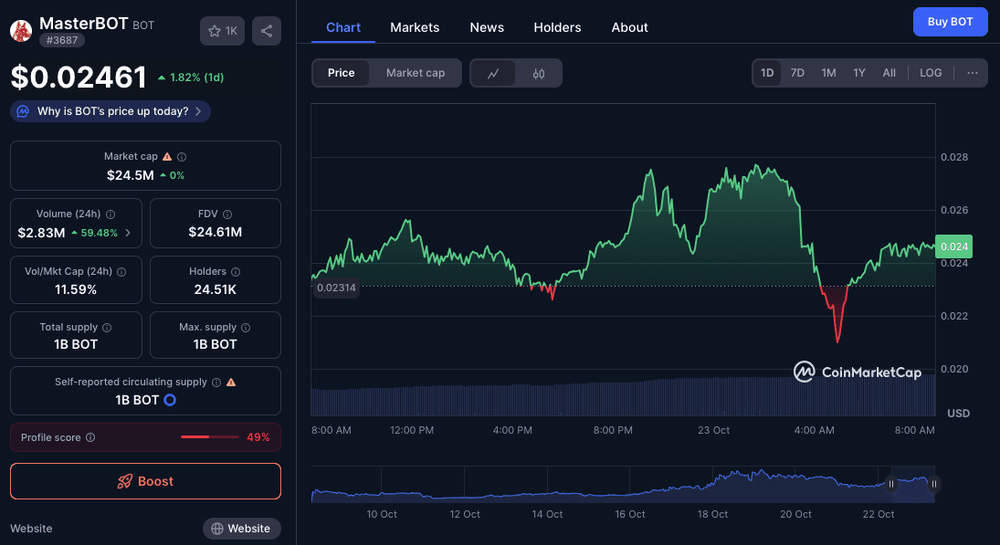Select the candlestick chart icon
1000x545 pixels.
(x=539, y=73)
